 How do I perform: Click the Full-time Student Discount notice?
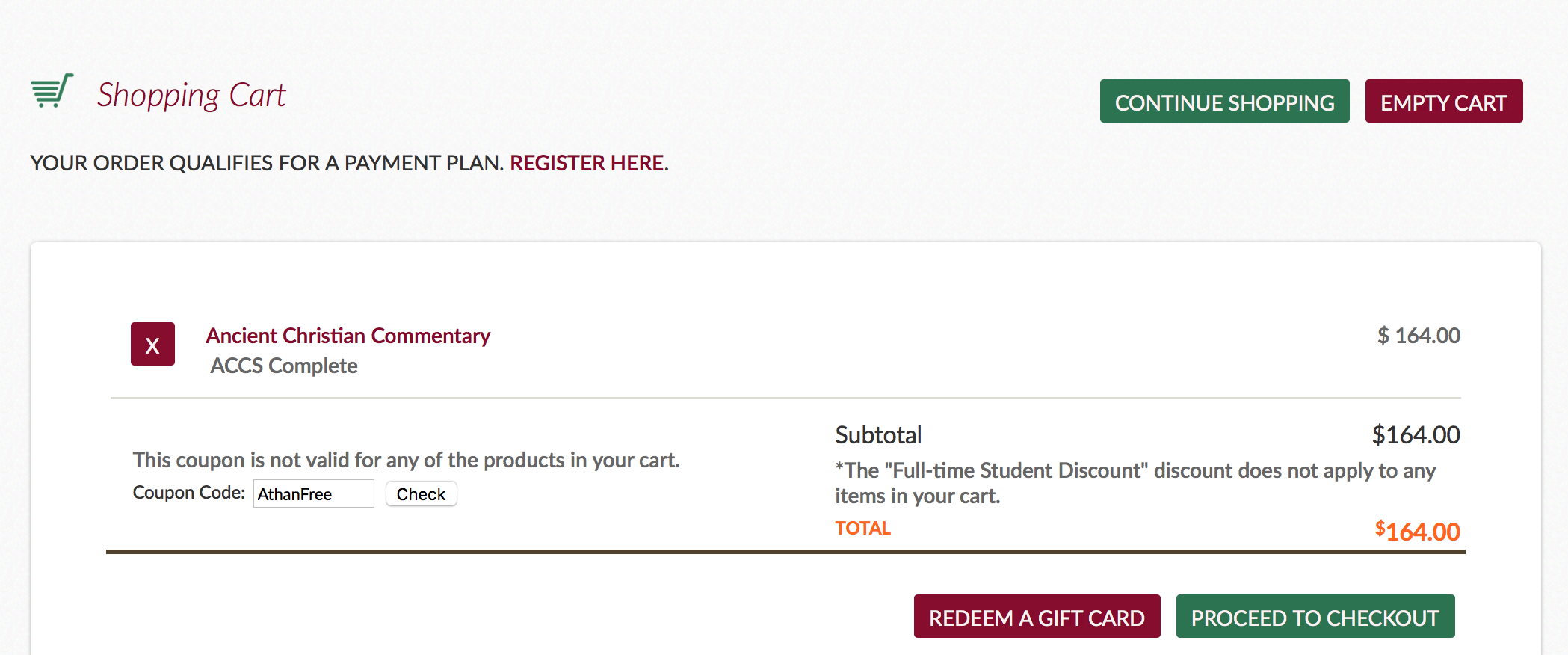(x=1135, y=483)
